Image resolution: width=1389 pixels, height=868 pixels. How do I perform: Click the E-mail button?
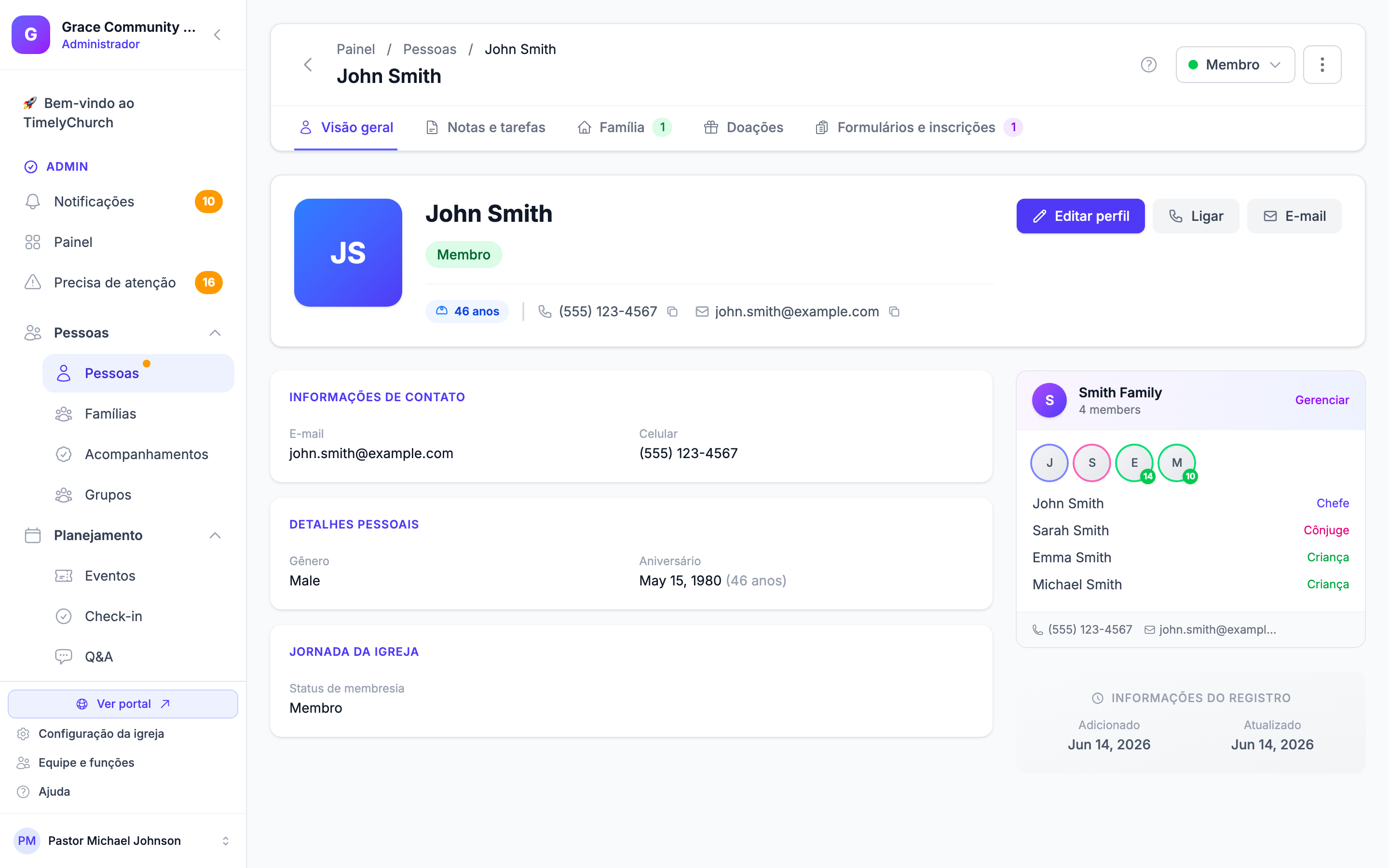pos(1294,216)
